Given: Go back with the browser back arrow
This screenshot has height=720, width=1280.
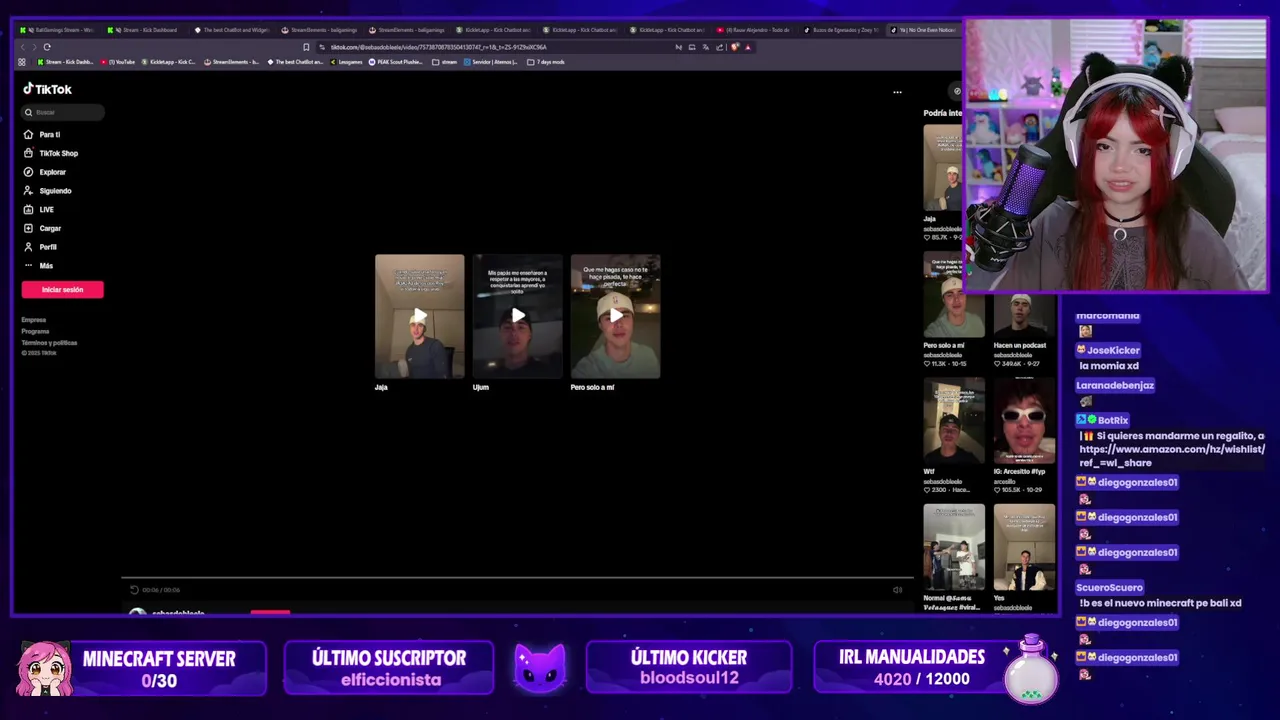Looking at the screenshot, I should (x=21, y=47).
